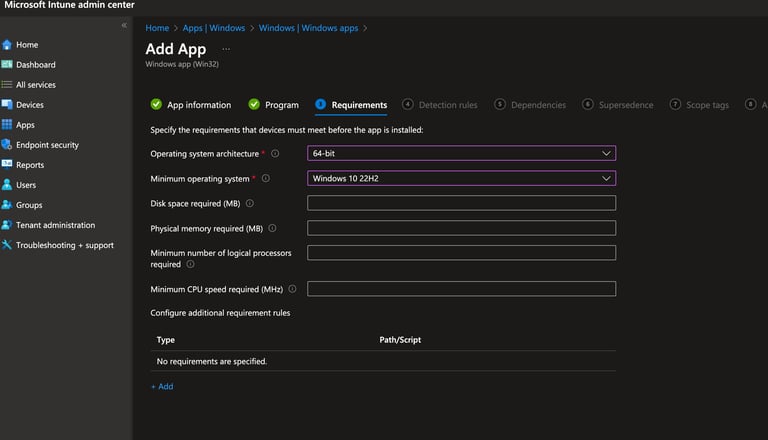
Task: Open the Scope tags tab
Action: point(699,105)
